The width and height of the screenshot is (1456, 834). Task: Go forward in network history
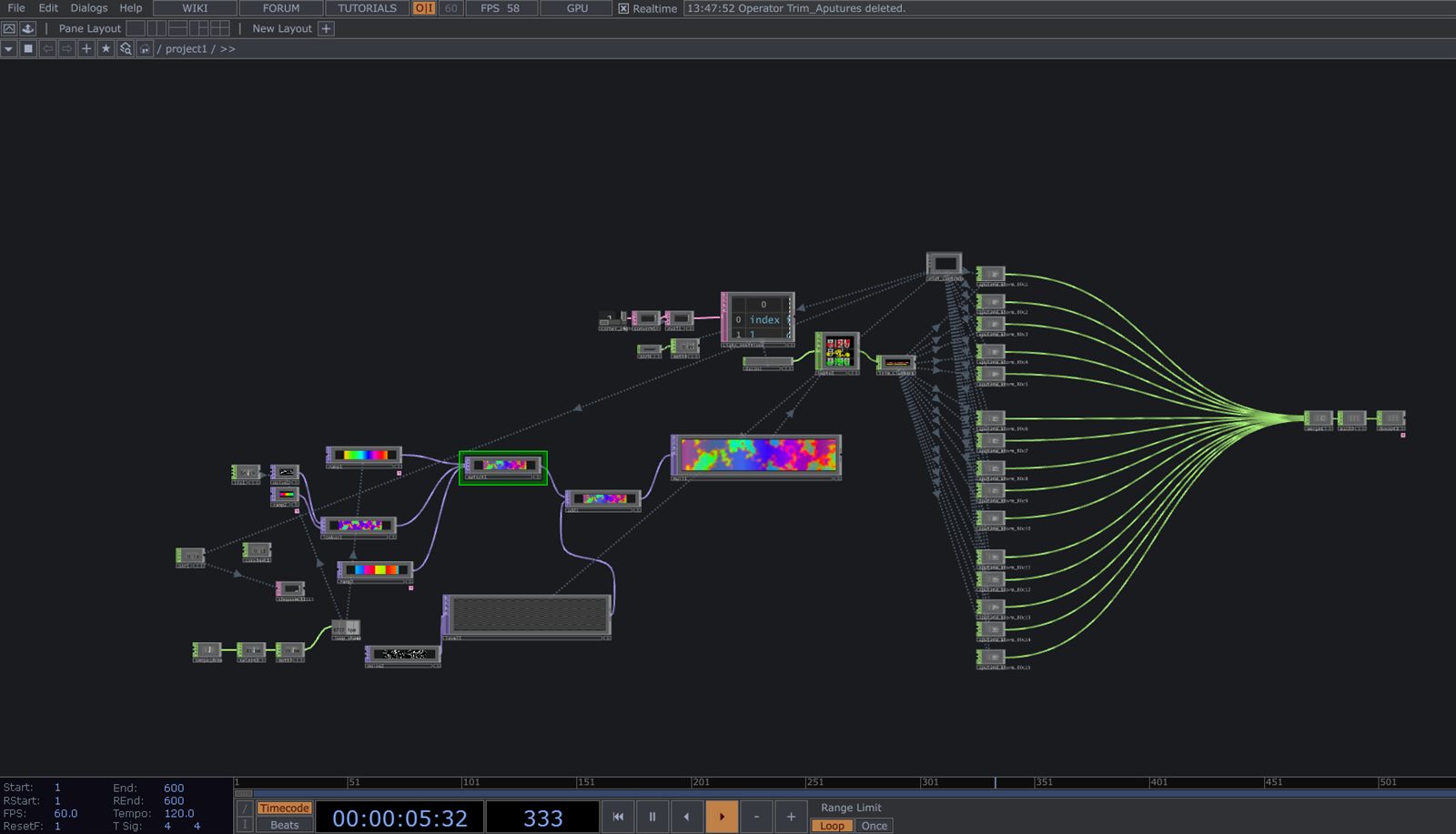point(67,49)
